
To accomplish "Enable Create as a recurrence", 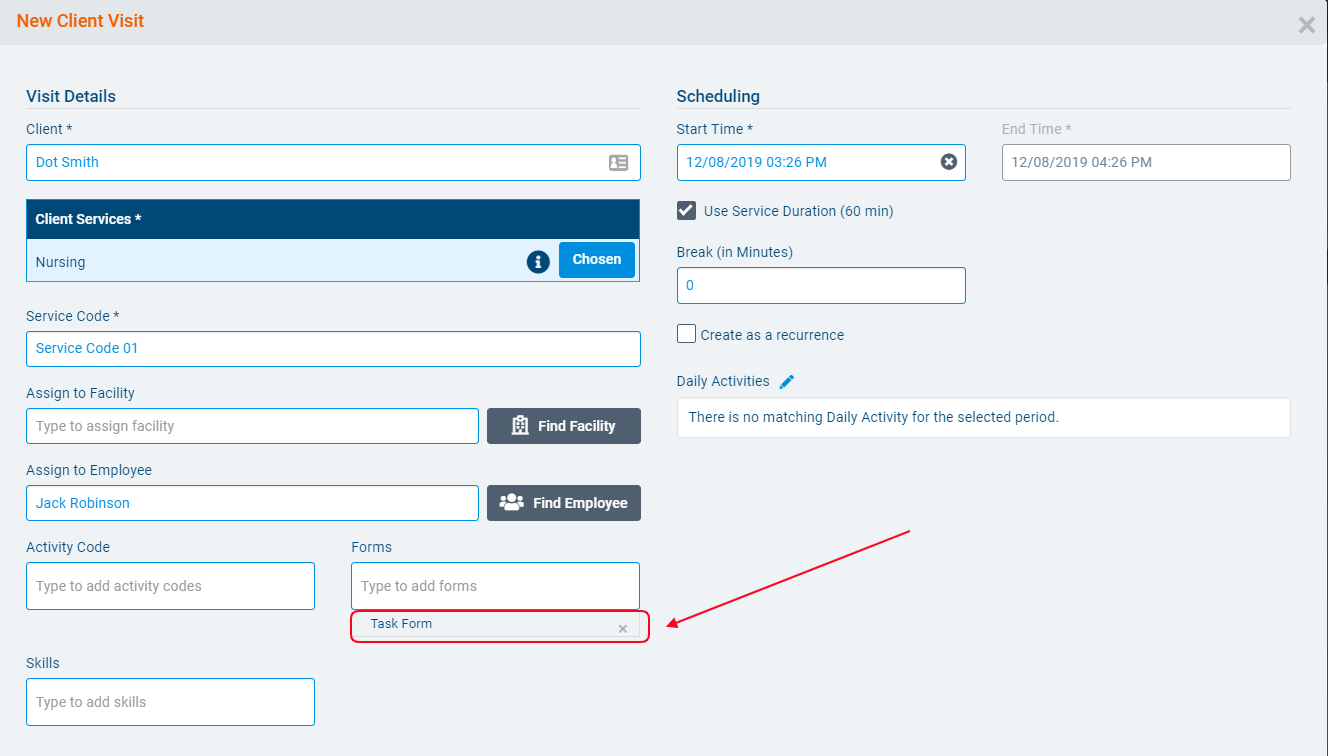I will 686,335.
